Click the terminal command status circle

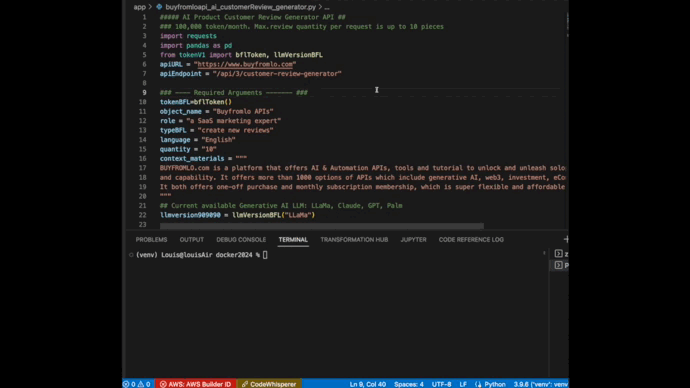(x=131, y=255)
